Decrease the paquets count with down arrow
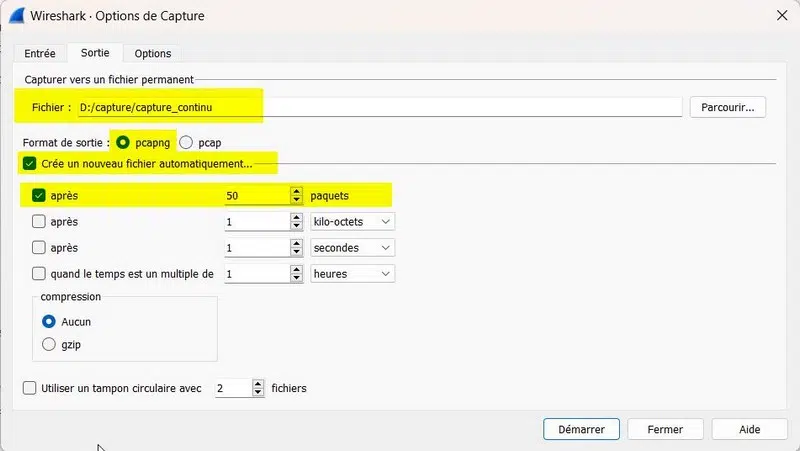 tap(296, 200)
